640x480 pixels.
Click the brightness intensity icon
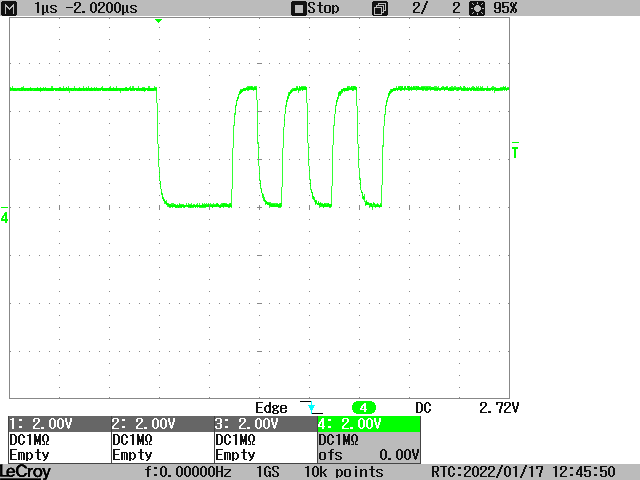[477, 9]
